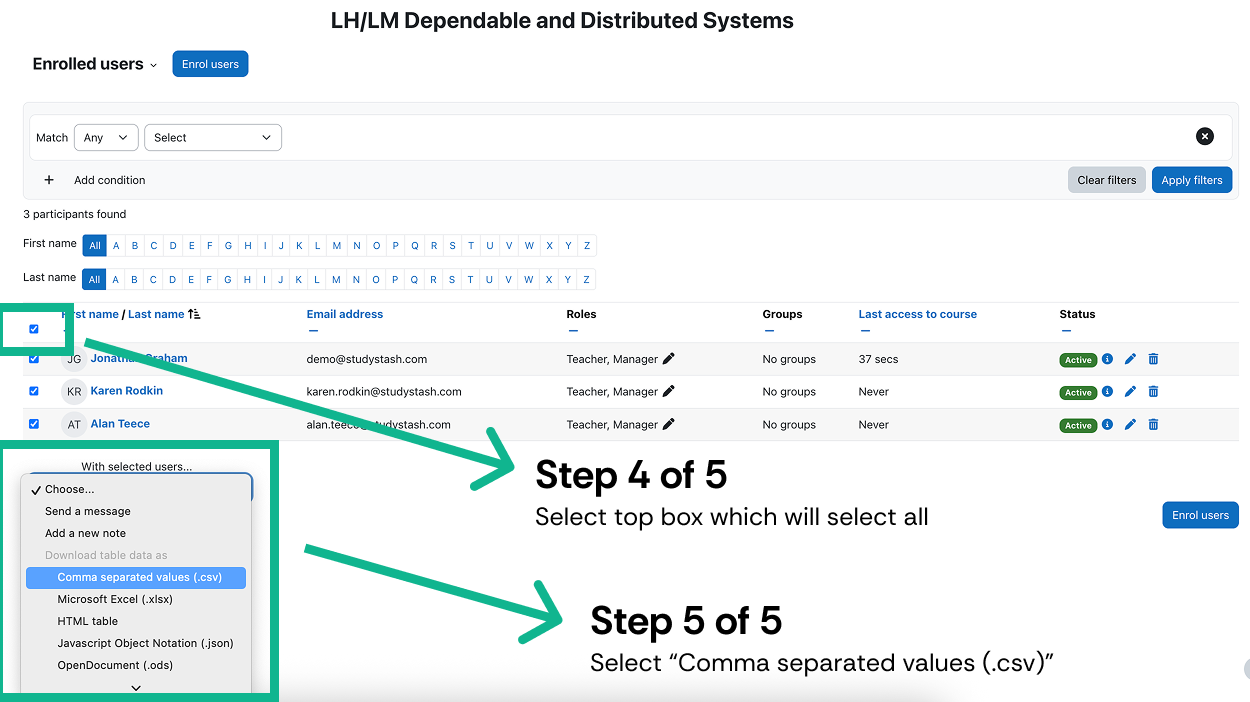Uncheck Jonathan Graham's row checkbox
Viewport: 1250px width, 702px height.
34,359
